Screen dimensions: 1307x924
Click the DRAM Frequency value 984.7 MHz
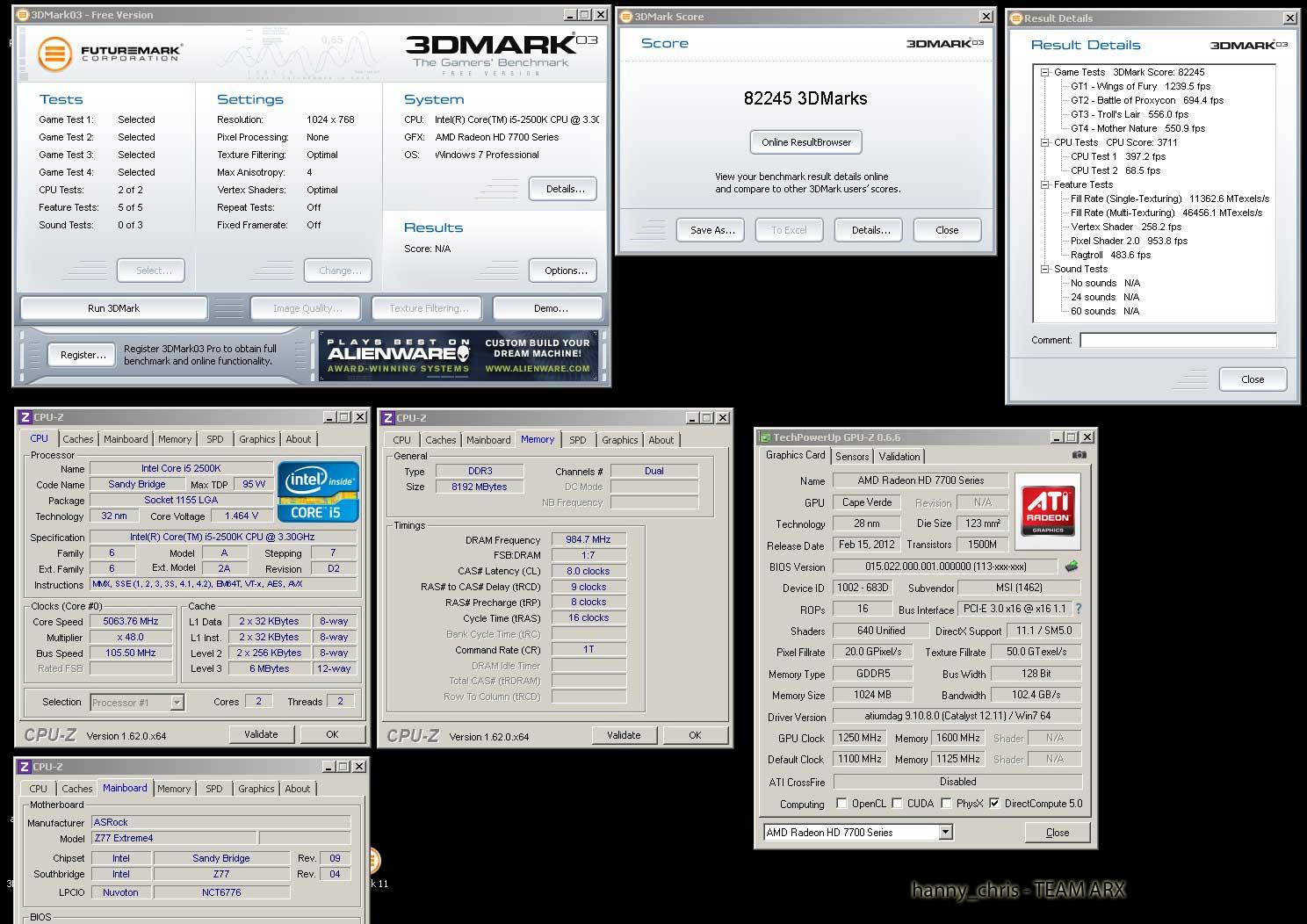click(x=589, y=539)
